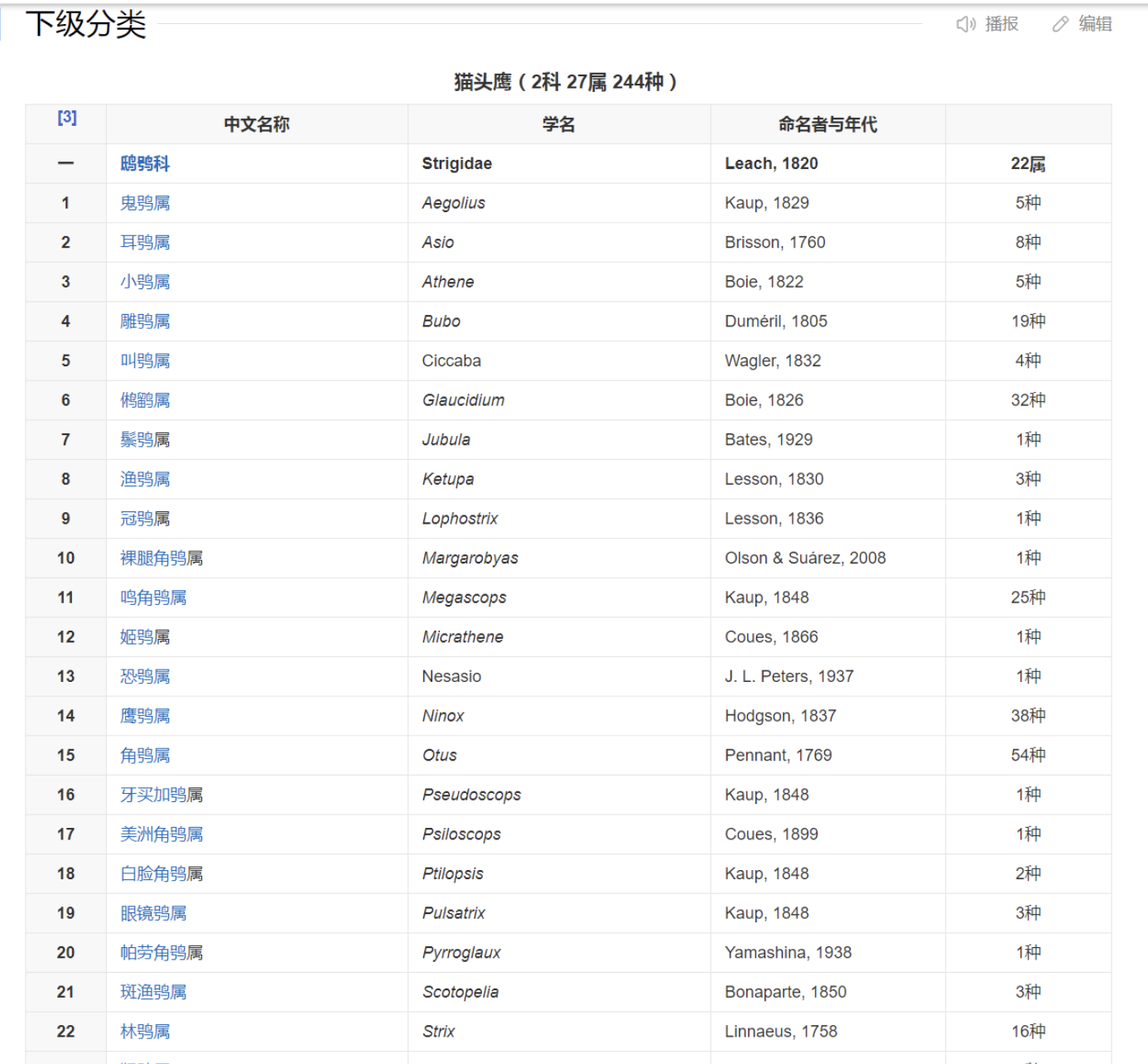Visit the 鸣角鸮属 link
The width and height of the screenshot is (1148, 1064).
153,597
